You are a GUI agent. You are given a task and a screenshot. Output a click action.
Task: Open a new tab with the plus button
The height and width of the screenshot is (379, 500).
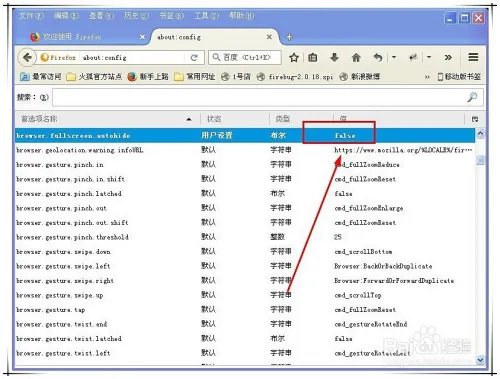coord(289,37)
